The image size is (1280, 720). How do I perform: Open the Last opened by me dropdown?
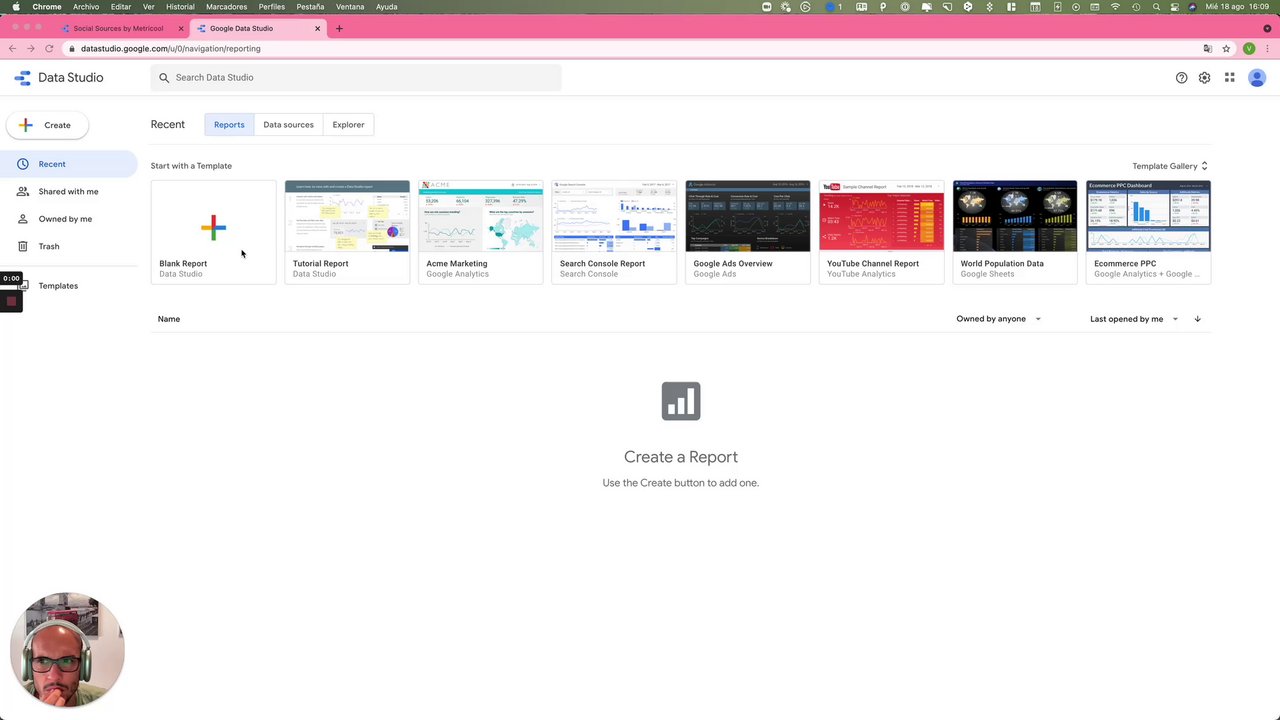click(1134, 319)
